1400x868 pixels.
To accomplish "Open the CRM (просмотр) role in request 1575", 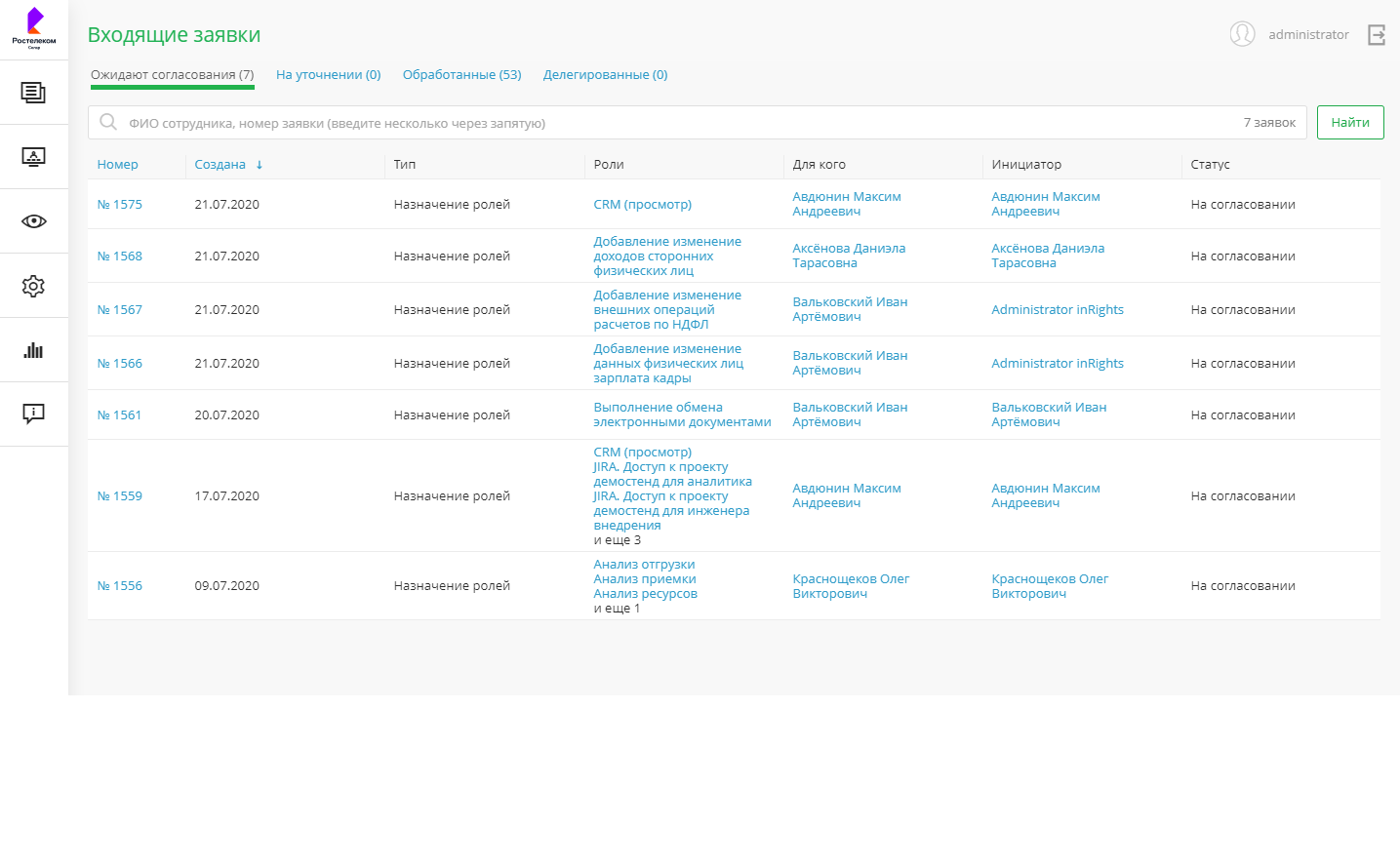I will tap(642, 205).
